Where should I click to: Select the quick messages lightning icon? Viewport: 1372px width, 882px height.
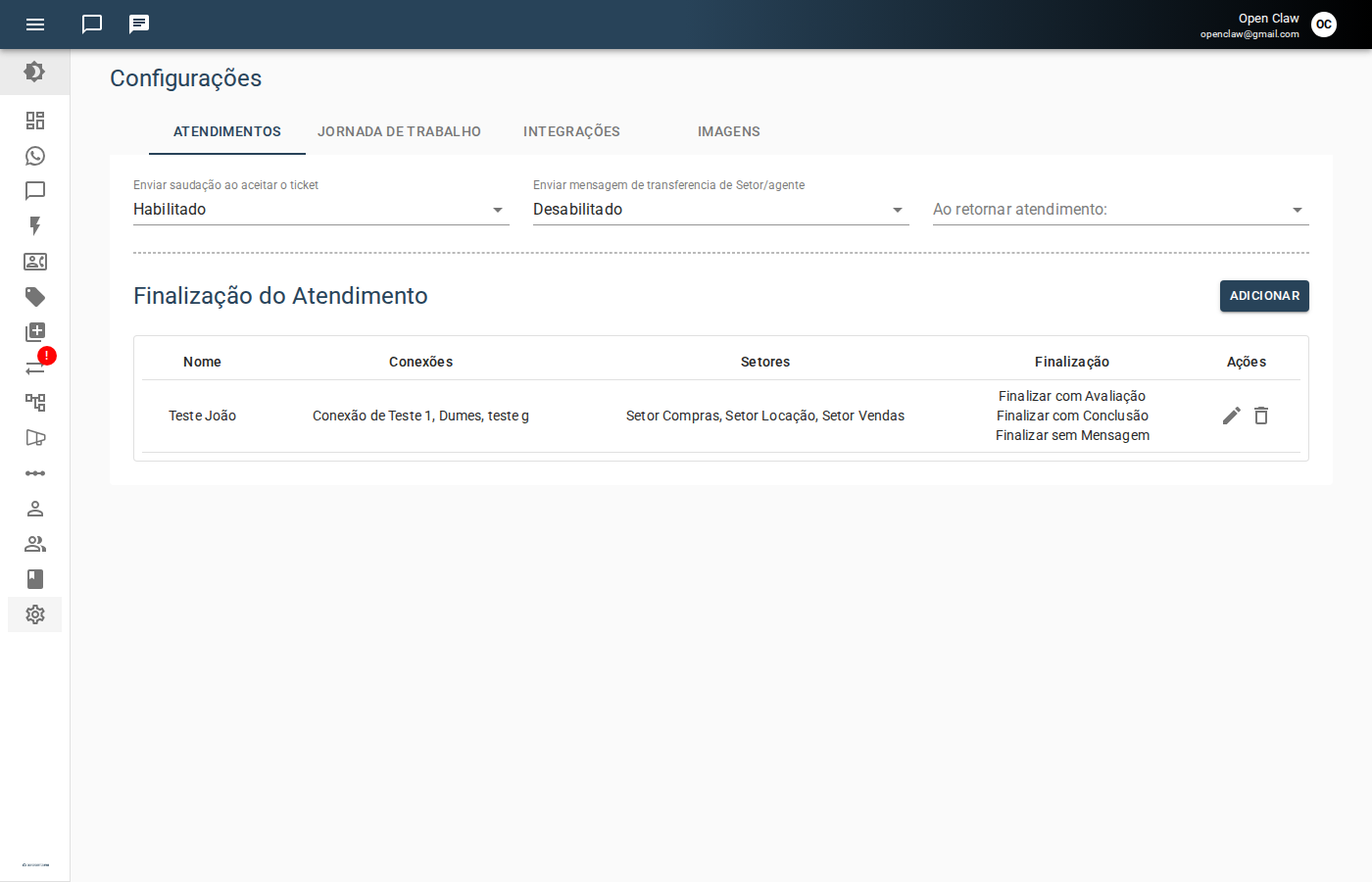(35, 226)
